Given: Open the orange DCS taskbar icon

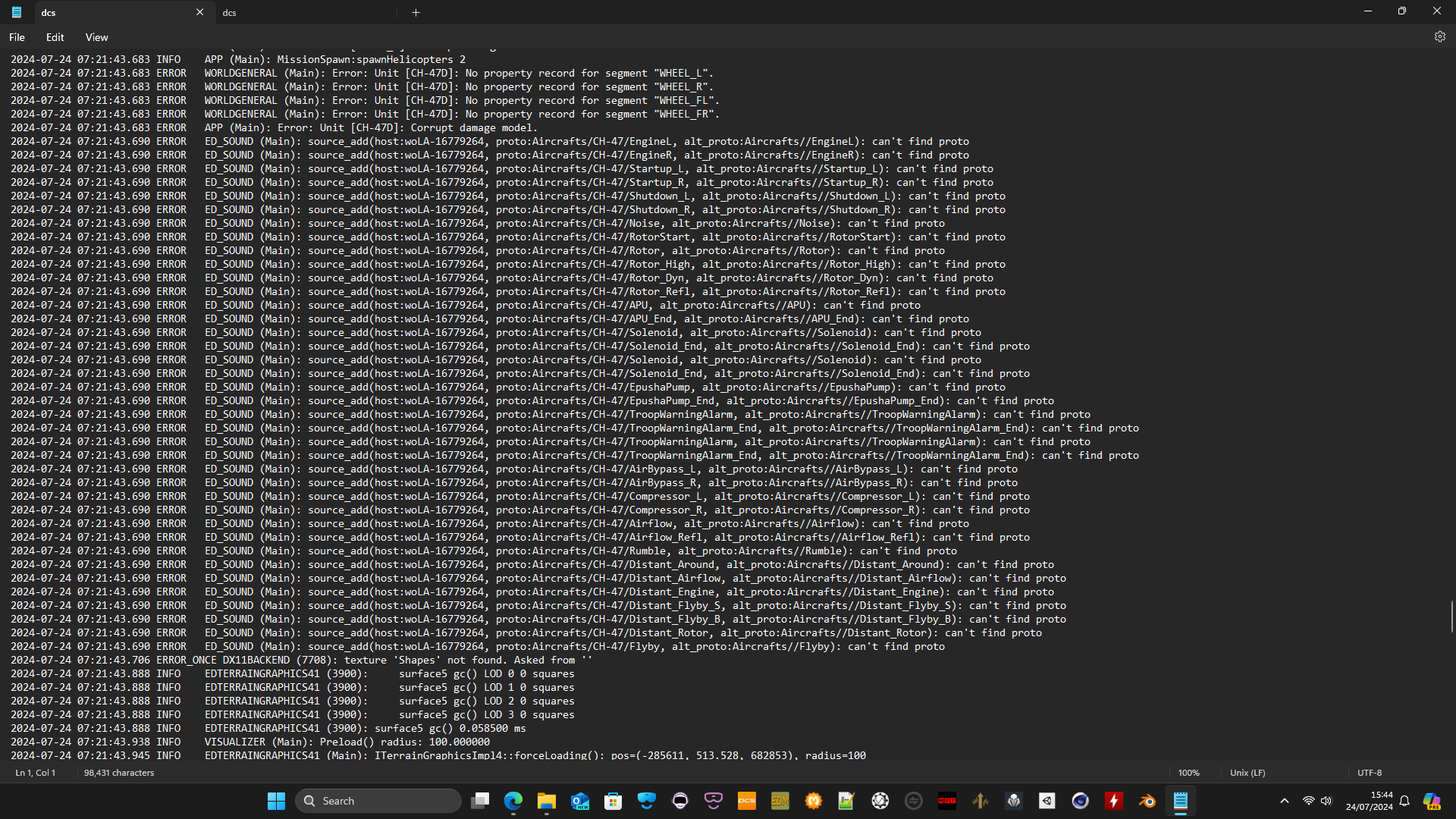Looking at the screenshot, I should tap(747, 801).
